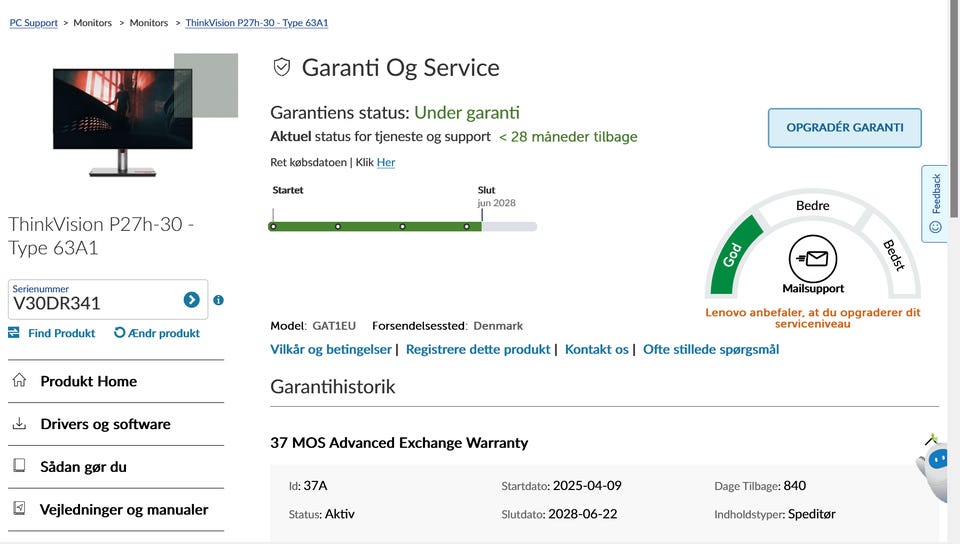Click the green warranty progress bar
This screenshot has width=960, height=544.
(x=375, y=227)
